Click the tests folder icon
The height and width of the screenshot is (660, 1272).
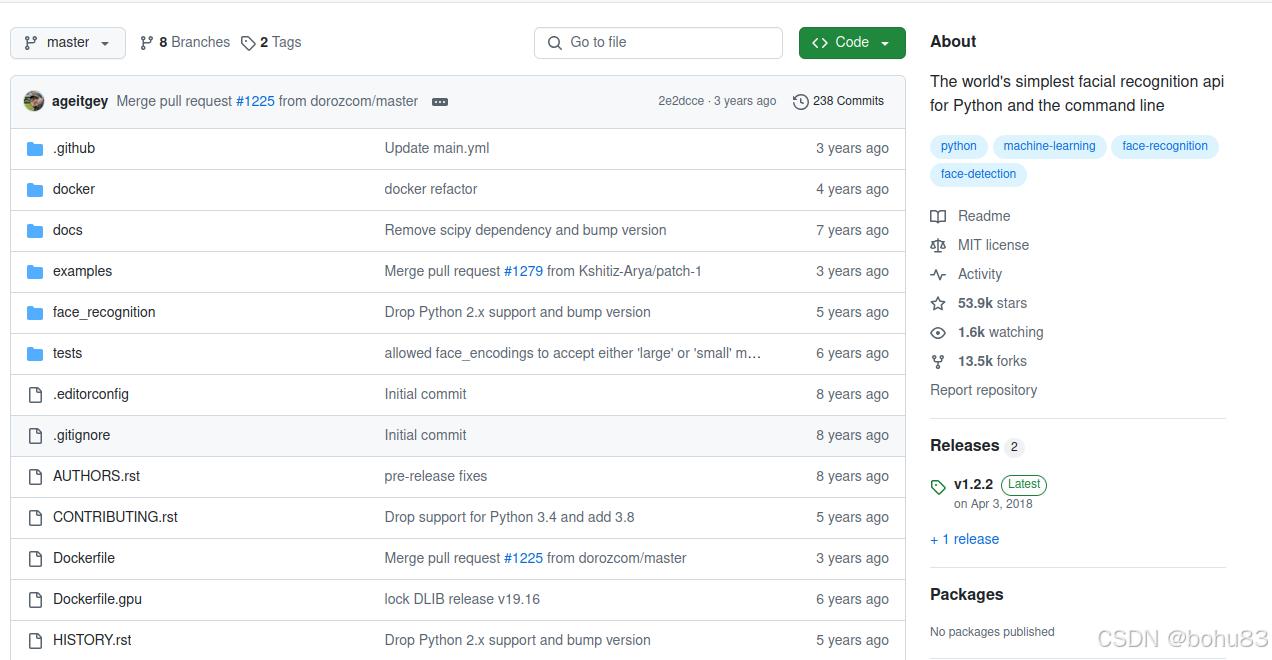point(35,353)
